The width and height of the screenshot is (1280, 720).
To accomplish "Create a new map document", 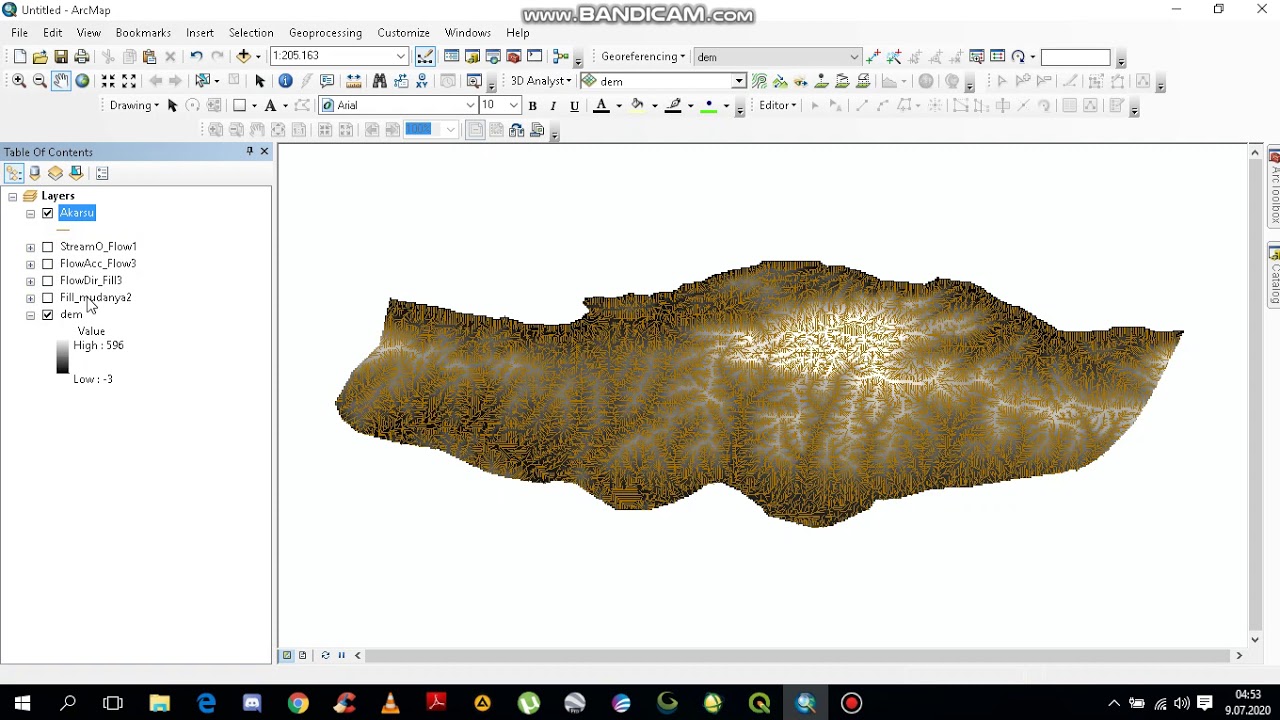I will (19, 57).
